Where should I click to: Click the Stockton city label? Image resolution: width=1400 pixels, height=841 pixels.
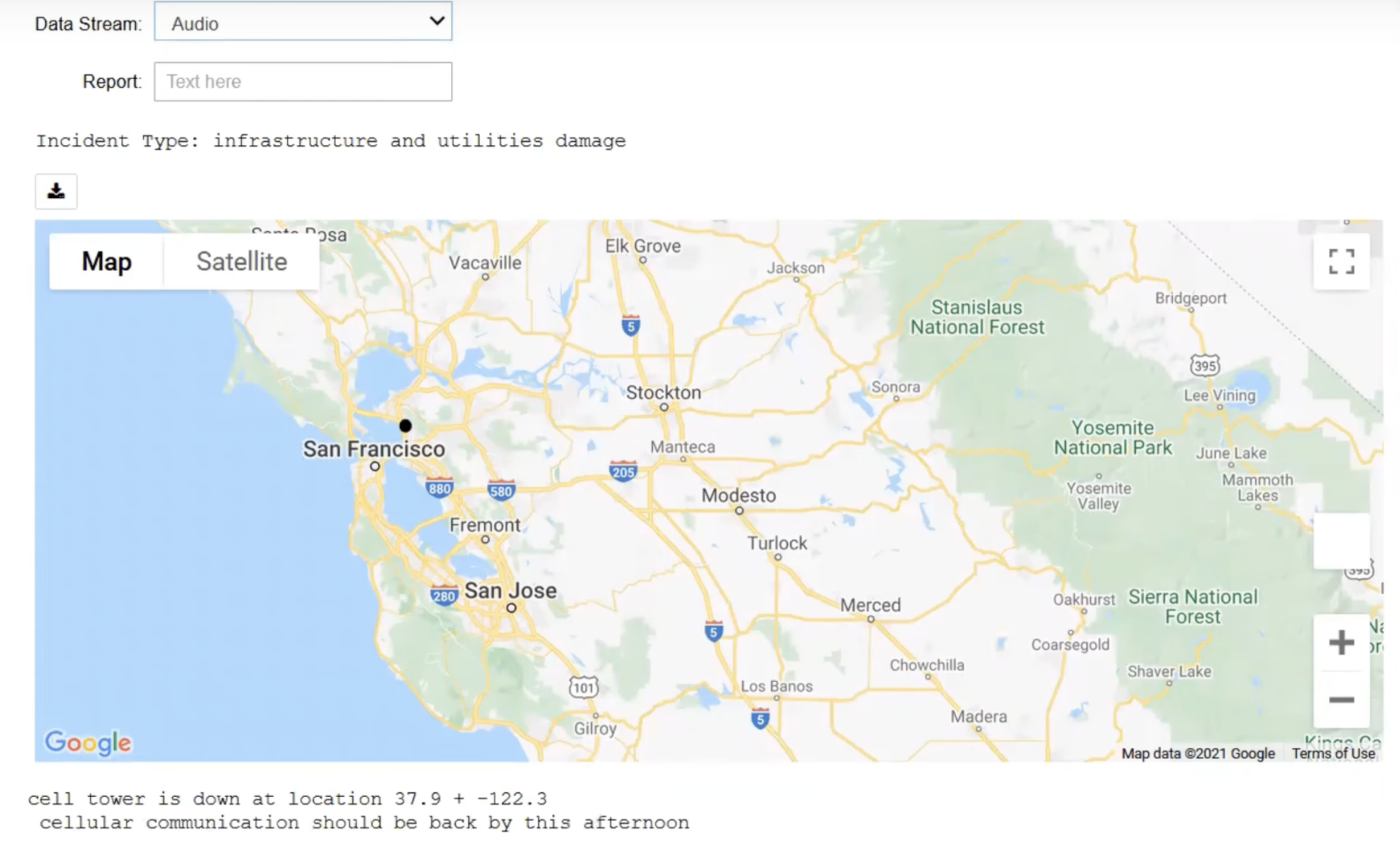(663, 392)
